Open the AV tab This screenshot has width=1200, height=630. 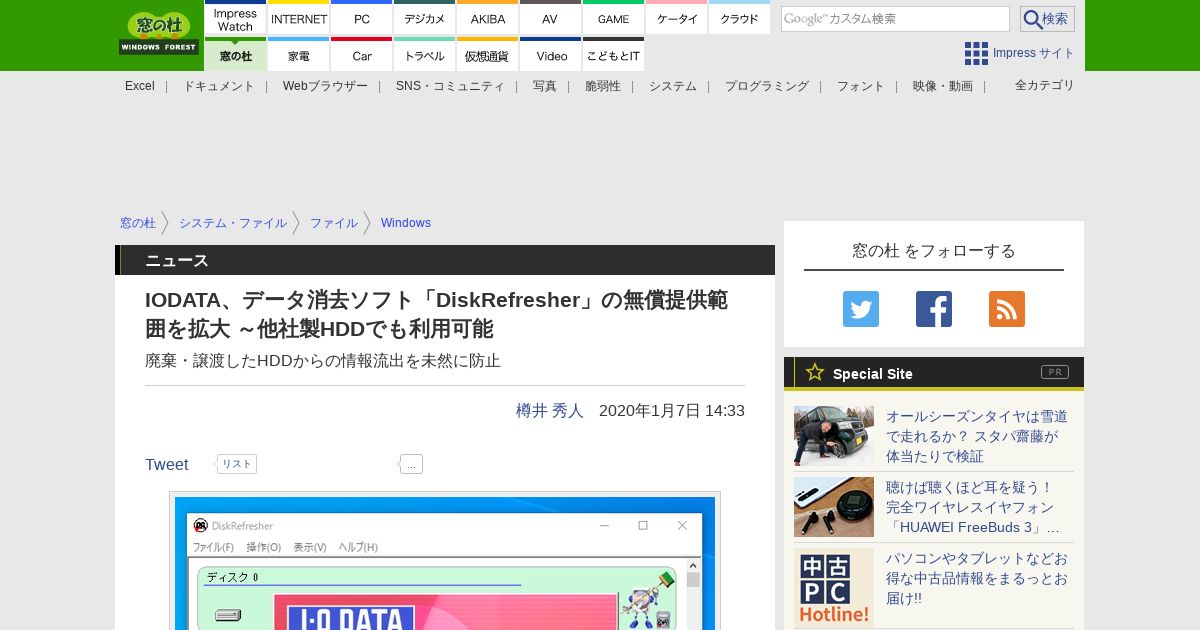pos(550,19)
